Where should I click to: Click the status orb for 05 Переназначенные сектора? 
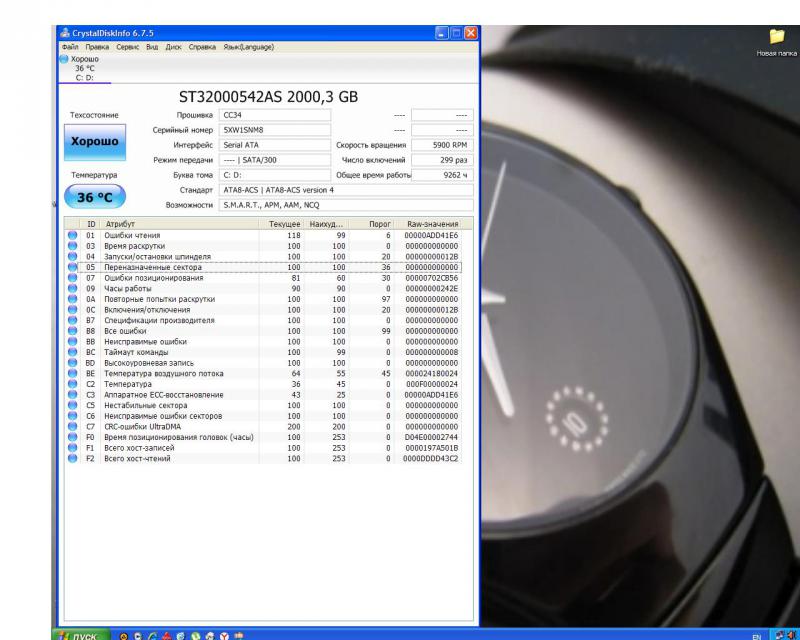click(x=72, y=267)
